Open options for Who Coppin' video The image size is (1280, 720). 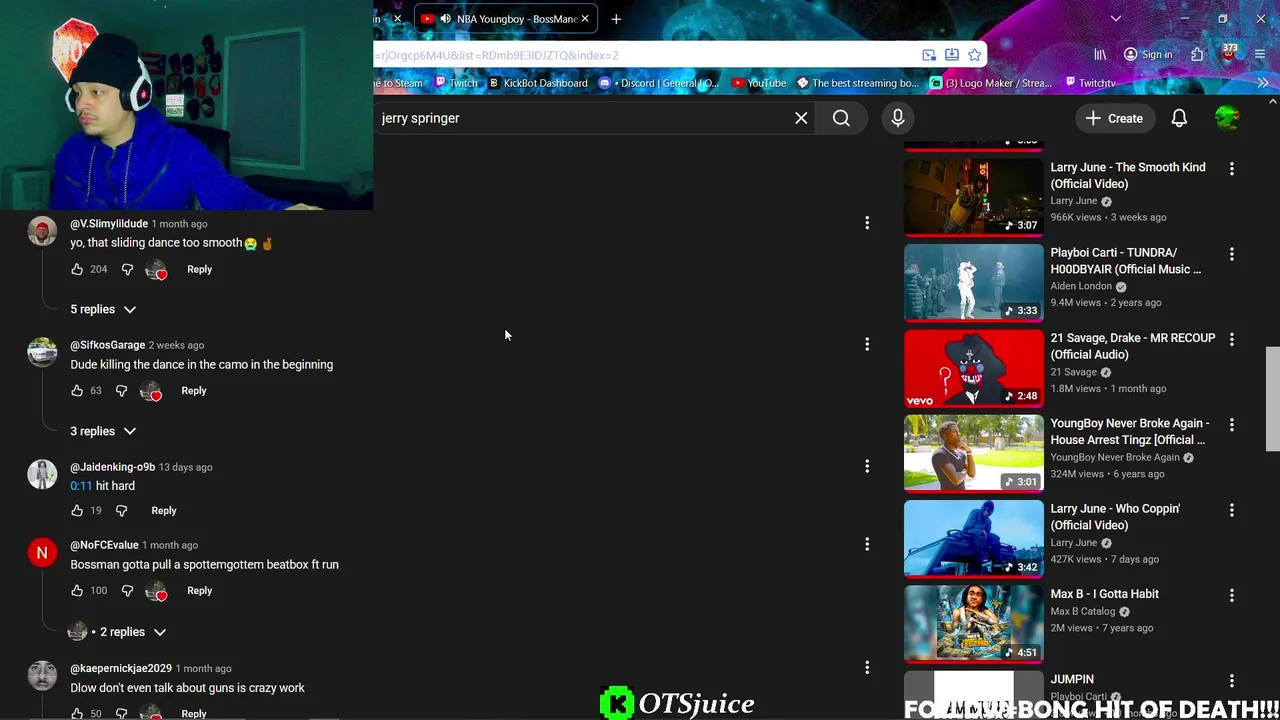pyautogui.click(x=1231, y=510)
